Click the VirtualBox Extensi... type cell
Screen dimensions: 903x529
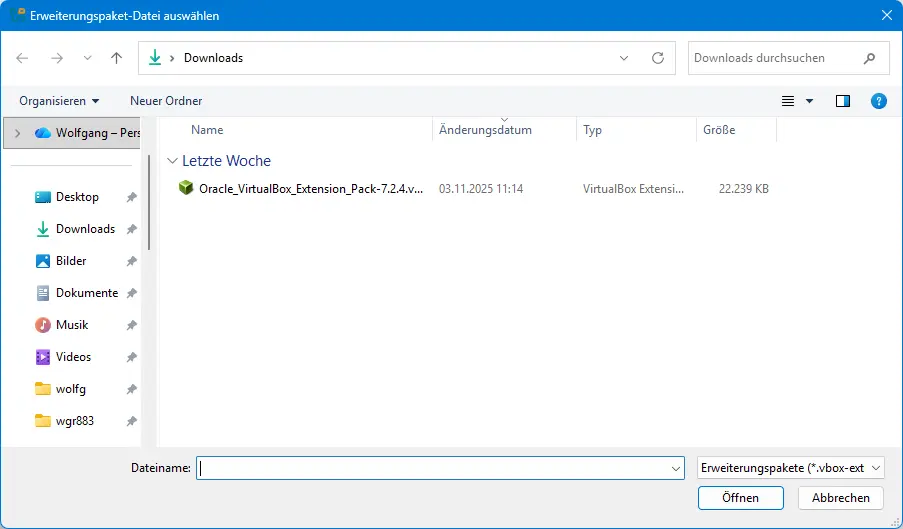(x=633, y=189)
